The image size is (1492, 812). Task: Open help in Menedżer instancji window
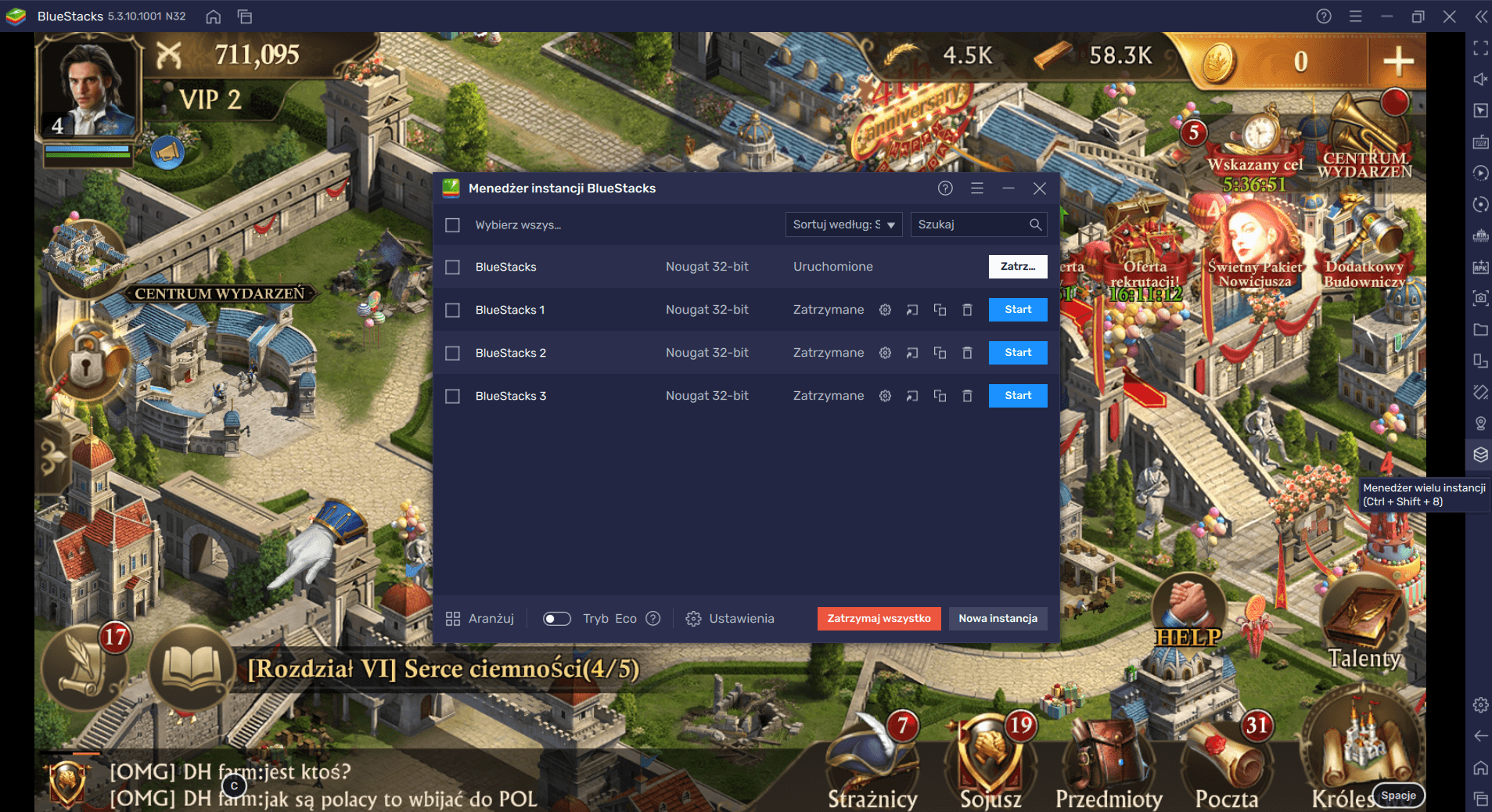point(945,189)
